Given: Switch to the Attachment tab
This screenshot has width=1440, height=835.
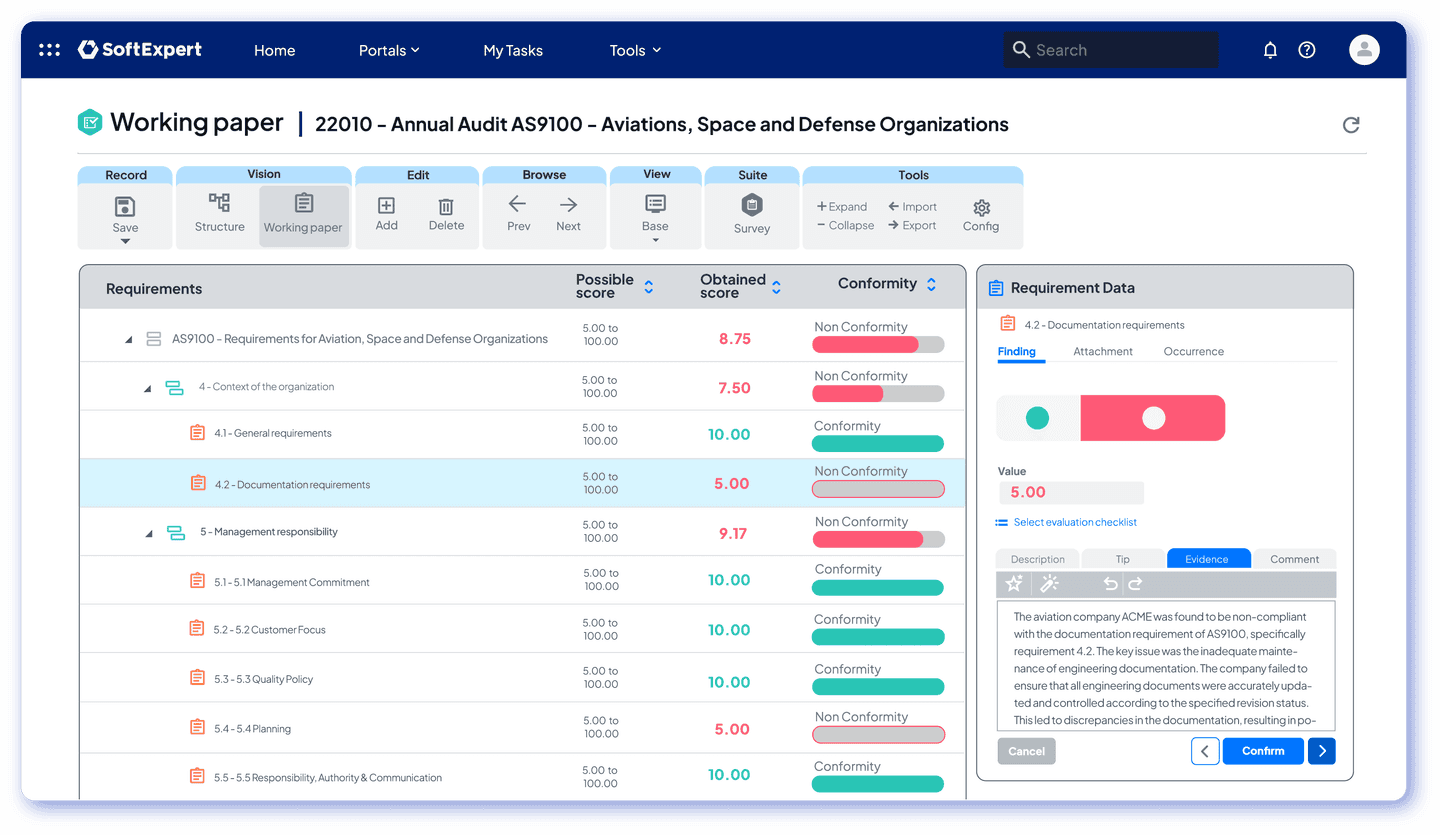Looking at the screenshot, I should pos(1103,352).
